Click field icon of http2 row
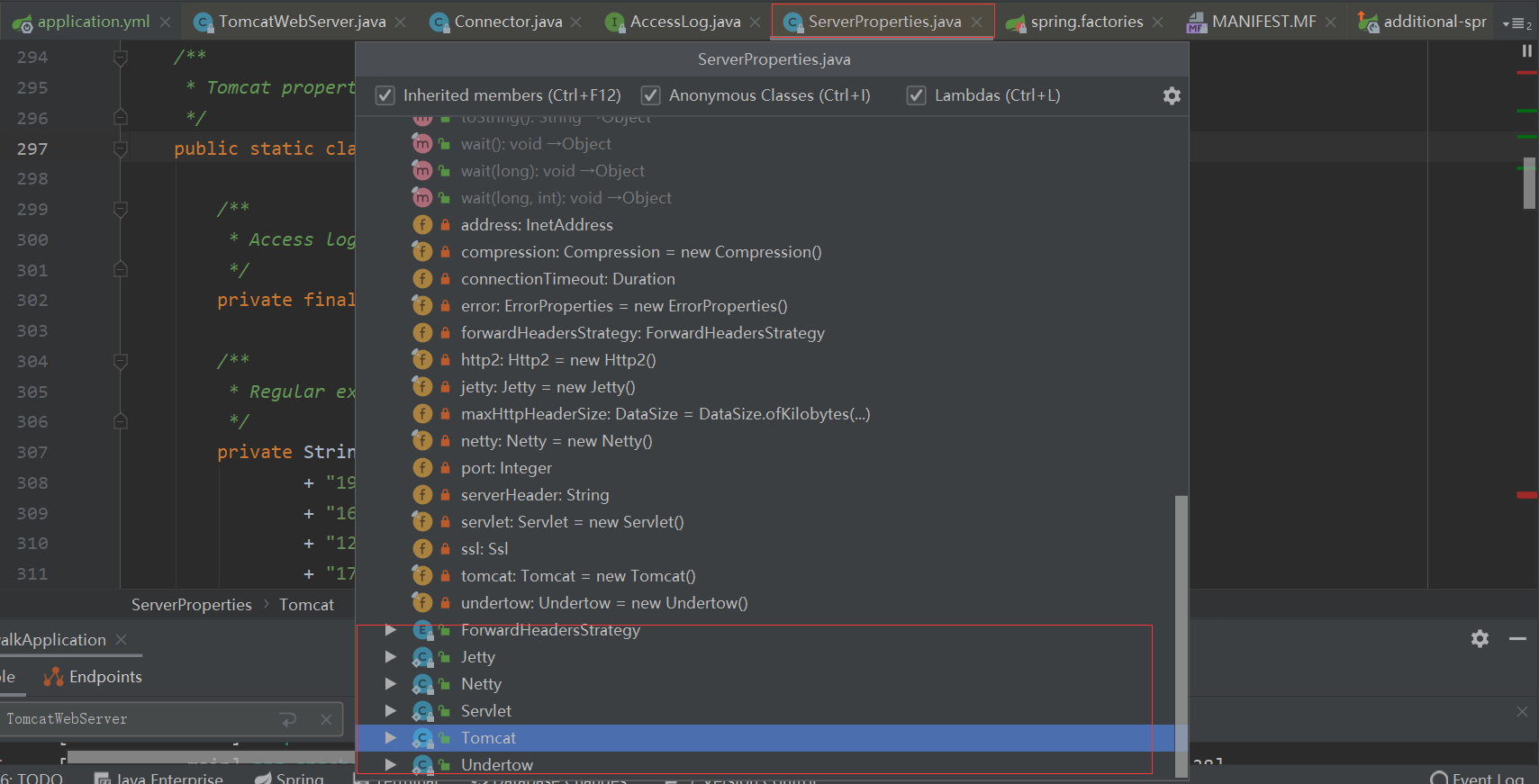This screenshot has height=784, width=1539. tap(422, 360)
